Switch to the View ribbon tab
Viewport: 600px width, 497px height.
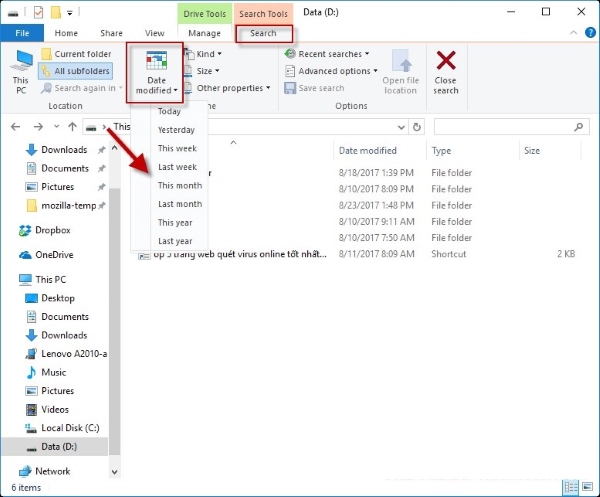pos(154,33)
